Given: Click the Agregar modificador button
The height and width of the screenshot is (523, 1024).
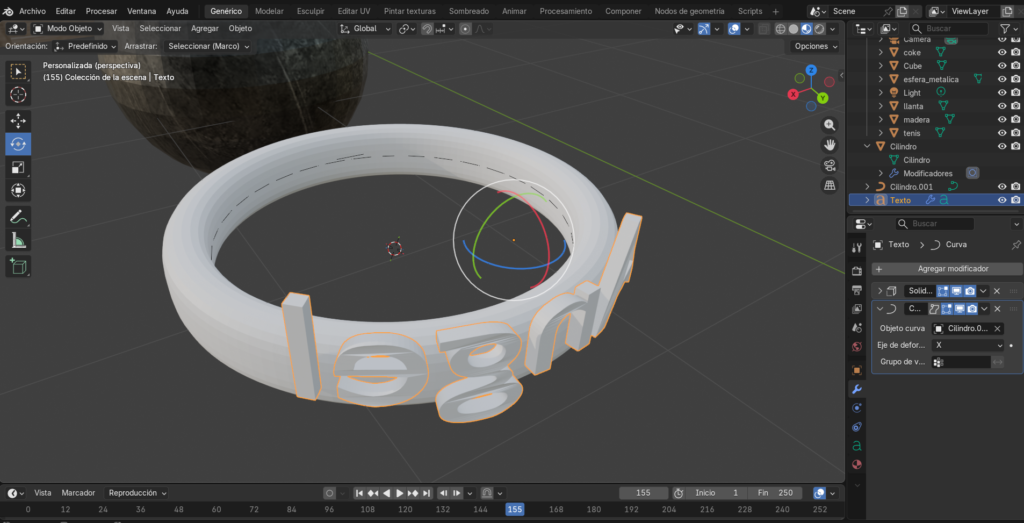Looking at the screenshot, I should (x=947, y=269).
